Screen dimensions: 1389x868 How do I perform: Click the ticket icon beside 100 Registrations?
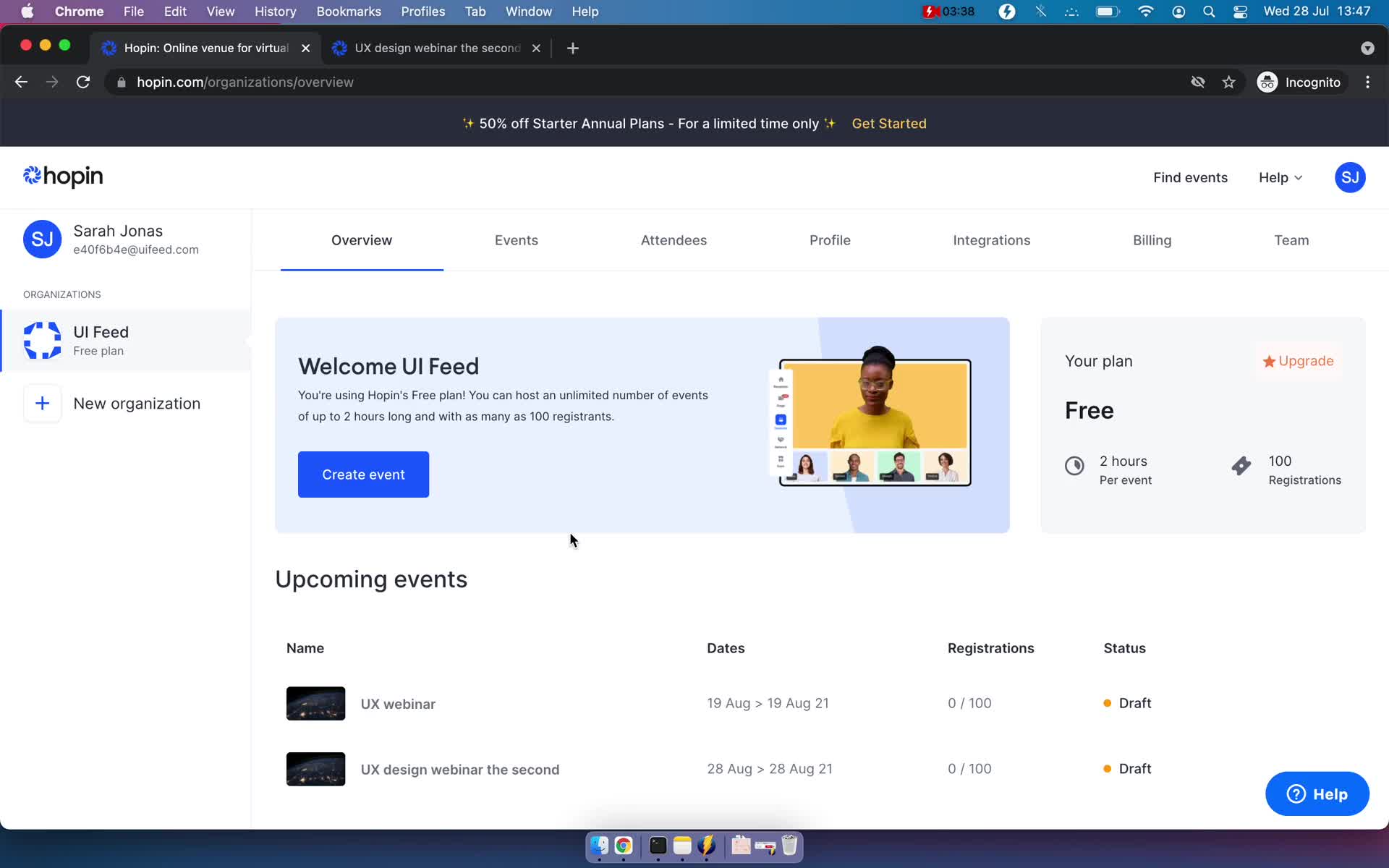(1241, 466)
